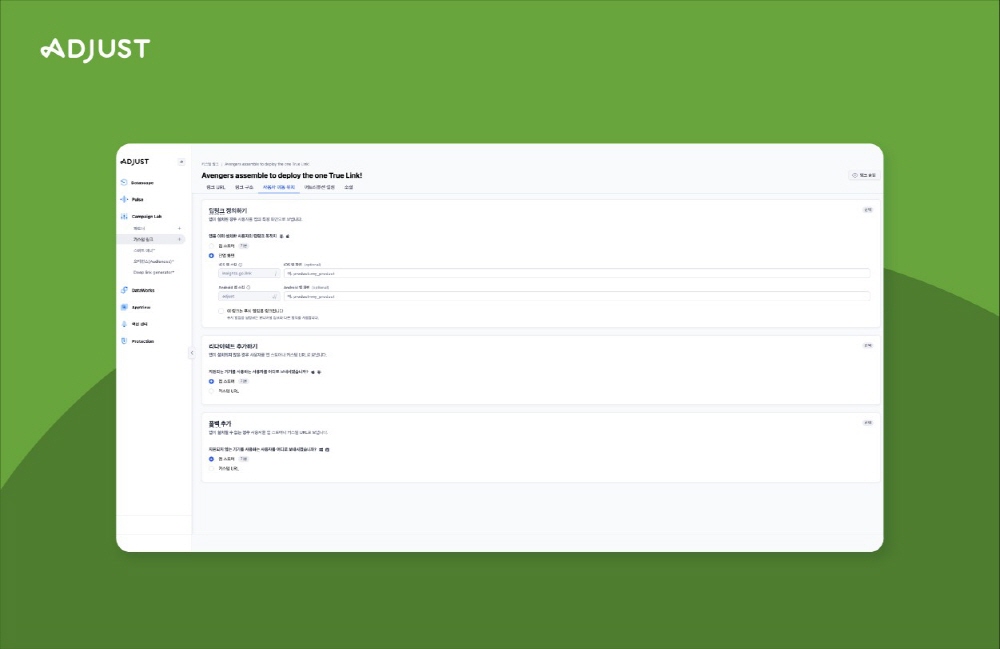The width and height of the screenshot is (1000, 649).
Task: Go to the custom links breadcrumb link
Action: click(210, 164)
